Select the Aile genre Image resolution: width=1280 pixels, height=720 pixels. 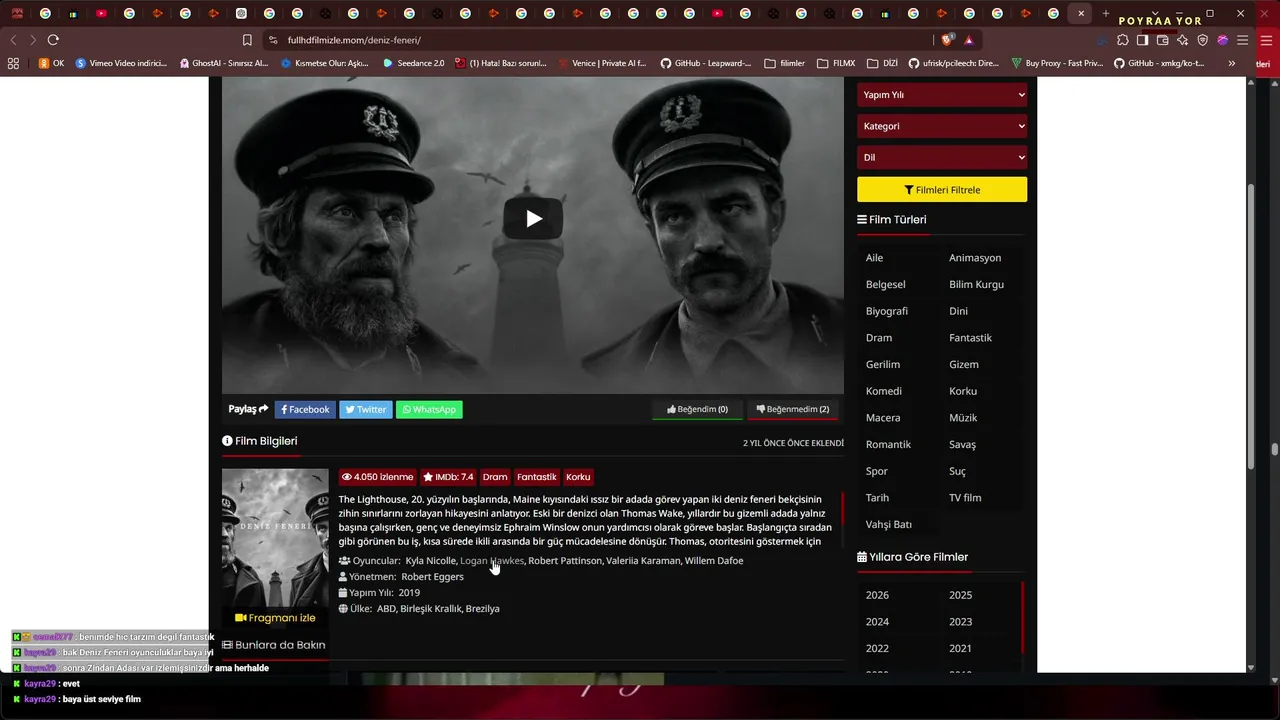tap(874, 258)
